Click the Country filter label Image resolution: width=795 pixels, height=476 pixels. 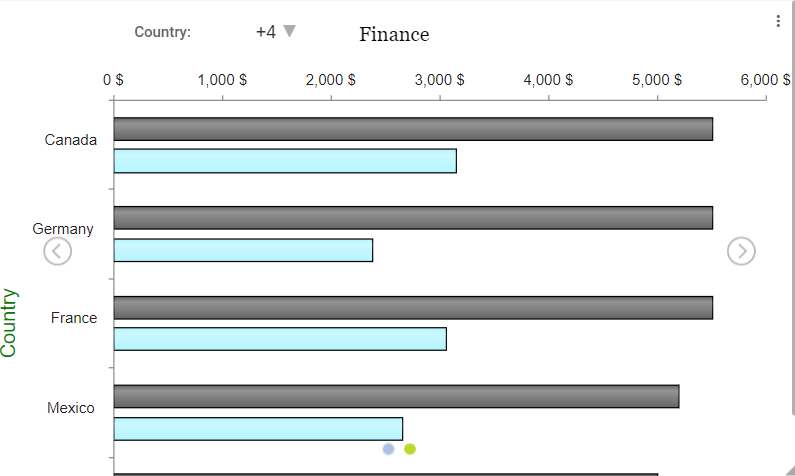tap(162, 32)
